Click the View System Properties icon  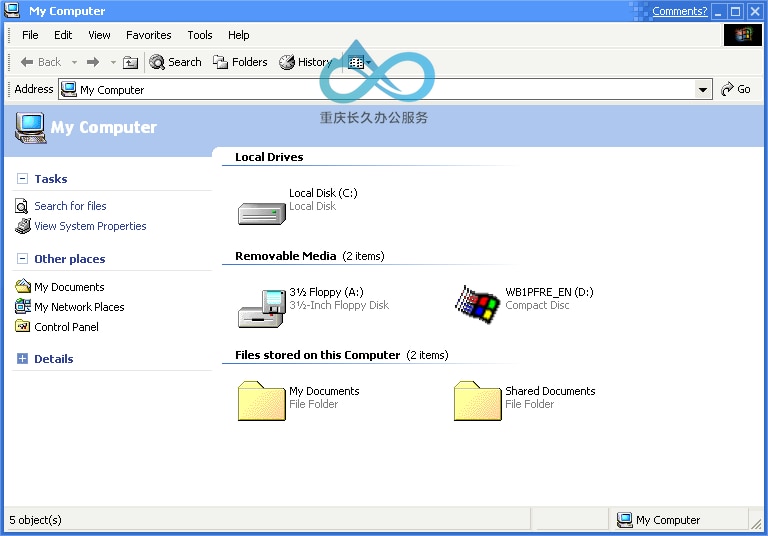(23, 226)
